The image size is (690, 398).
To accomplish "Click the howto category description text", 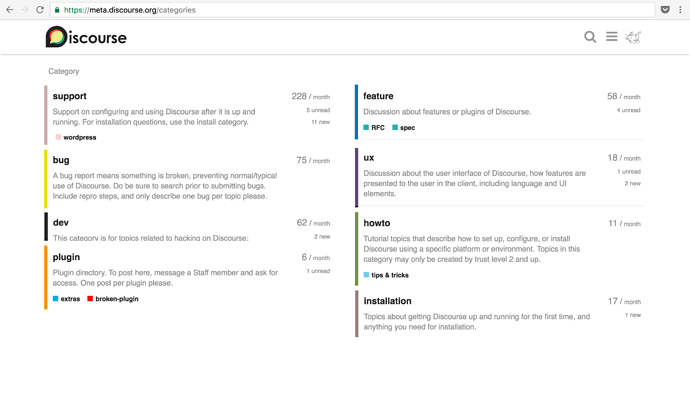I will click(472, 249).
